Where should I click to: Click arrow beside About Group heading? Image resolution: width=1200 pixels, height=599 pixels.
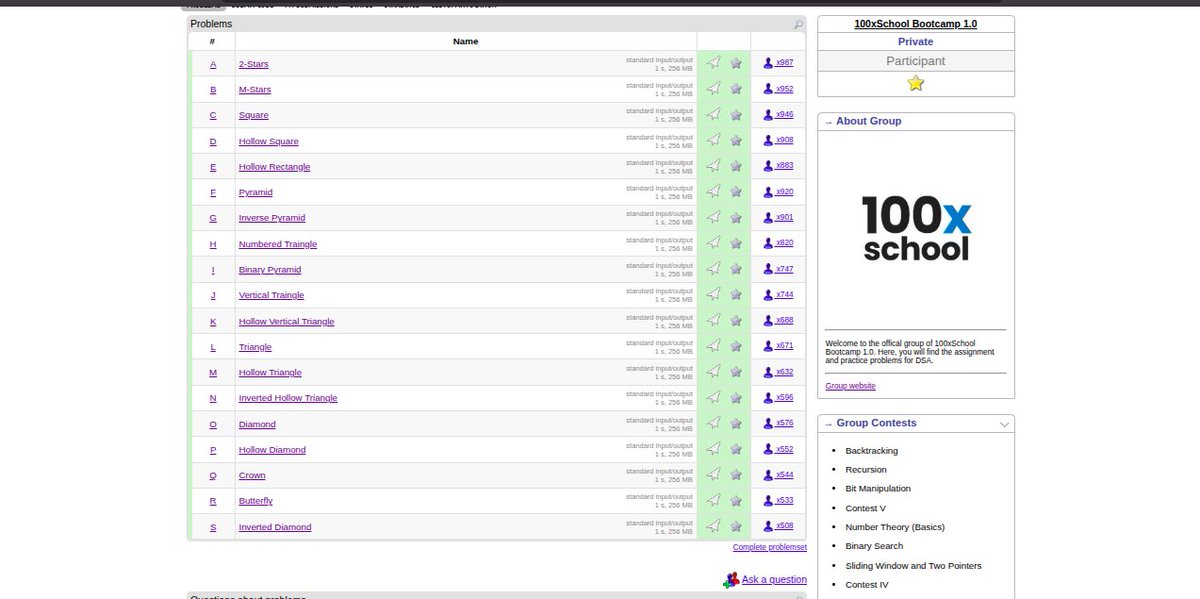coord(828,121)
